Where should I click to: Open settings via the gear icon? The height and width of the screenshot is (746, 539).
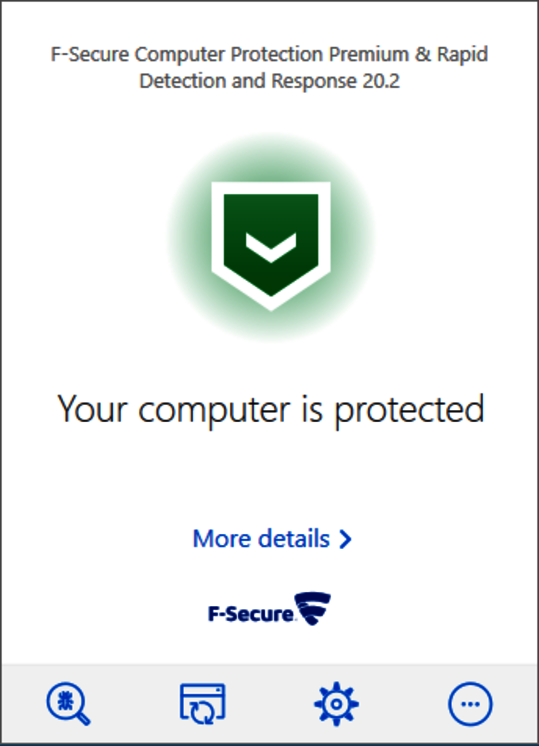(x=336, y=704)
